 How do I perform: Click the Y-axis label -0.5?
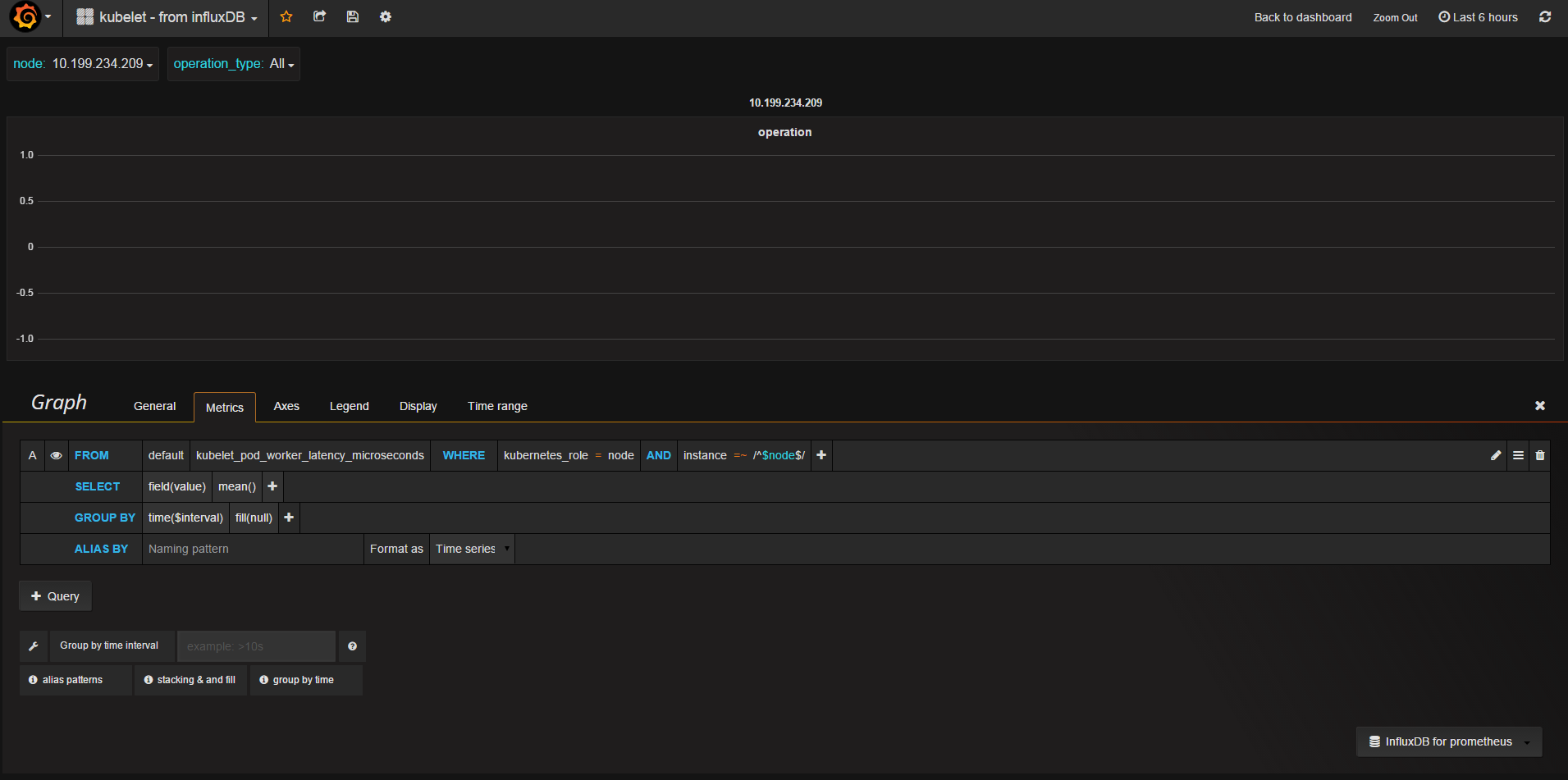coord(25,293)
